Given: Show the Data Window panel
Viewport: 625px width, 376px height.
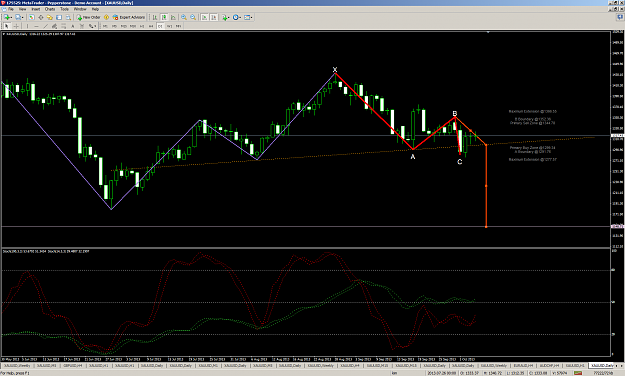Looking at the screenshot, I should pos(41,17).
